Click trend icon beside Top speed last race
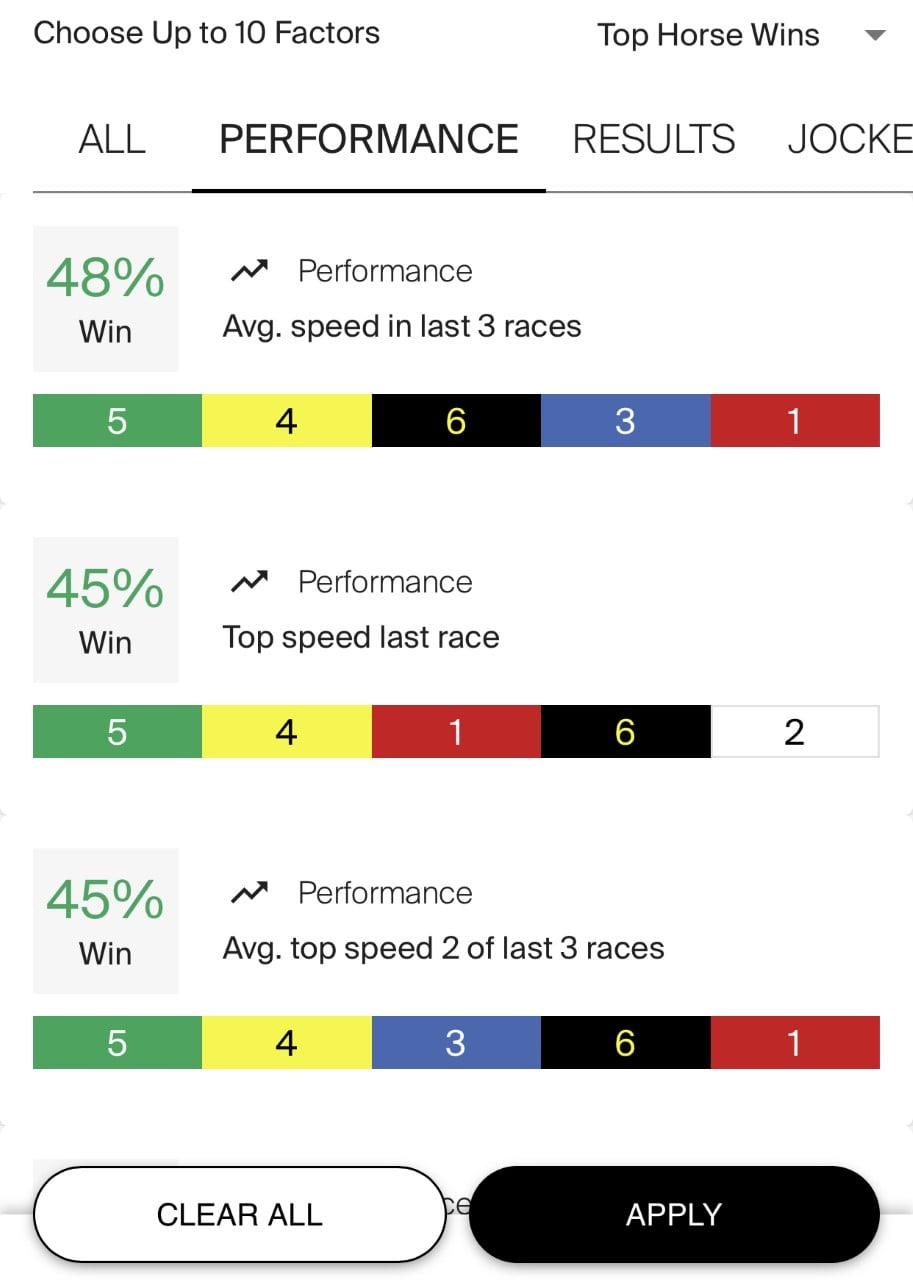This screenshot has width=913, height=1280. (249, 582)
